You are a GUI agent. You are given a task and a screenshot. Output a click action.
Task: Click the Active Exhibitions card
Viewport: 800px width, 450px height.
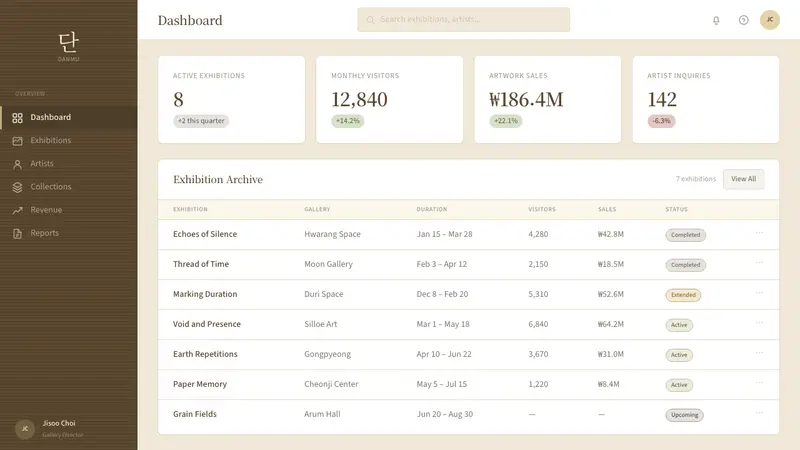[231, 99]
